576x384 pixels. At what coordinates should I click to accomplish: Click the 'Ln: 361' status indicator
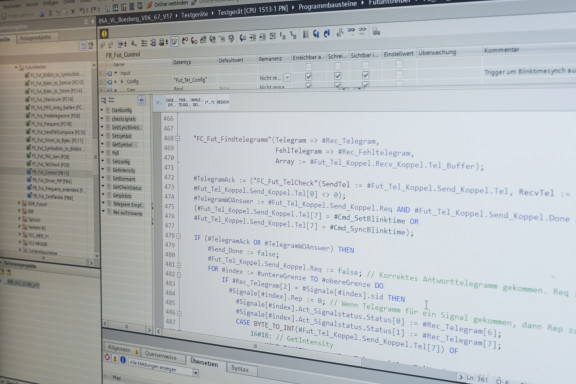click(477, 378)
